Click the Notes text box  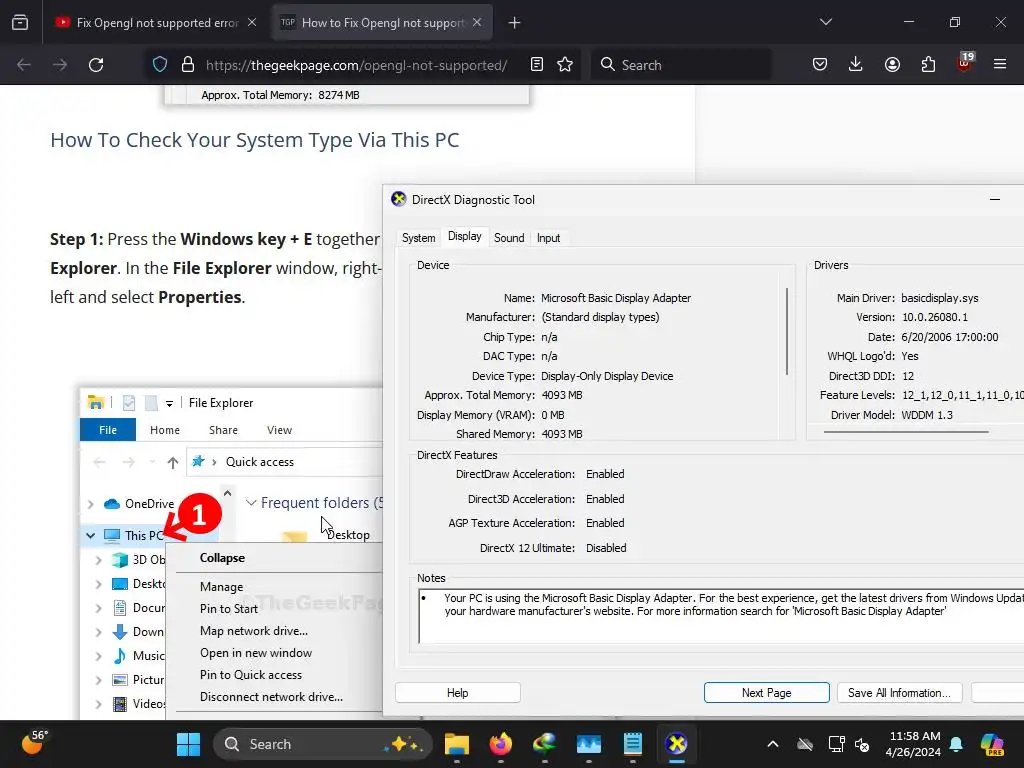721,616
